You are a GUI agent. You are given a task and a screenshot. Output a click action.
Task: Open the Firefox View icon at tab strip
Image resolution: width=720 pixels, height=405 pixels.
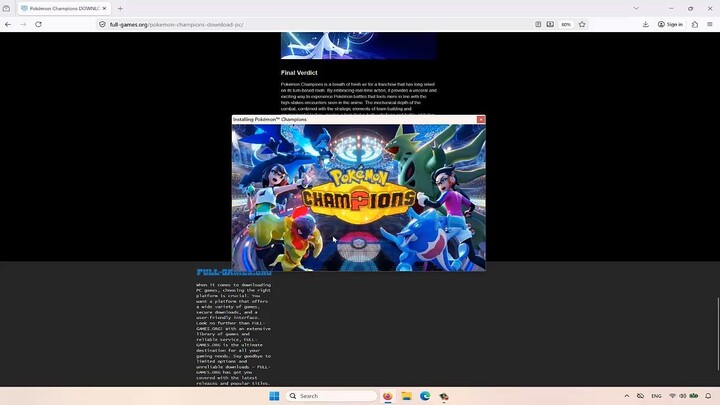pos(6,8)
